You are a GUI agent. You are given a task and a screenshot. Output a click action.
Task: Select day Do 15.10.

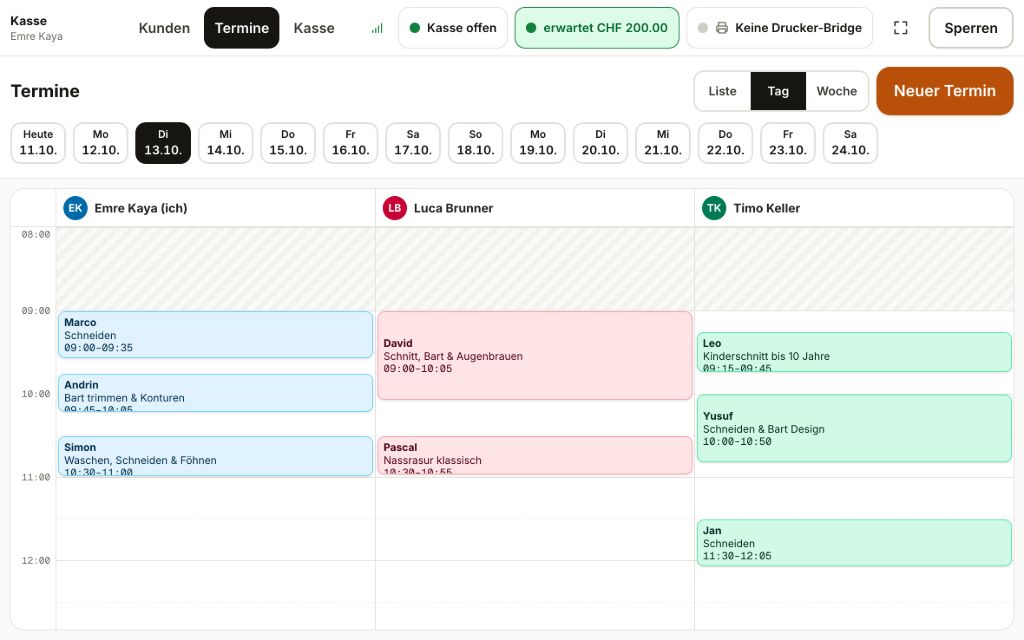pos(288,142)
